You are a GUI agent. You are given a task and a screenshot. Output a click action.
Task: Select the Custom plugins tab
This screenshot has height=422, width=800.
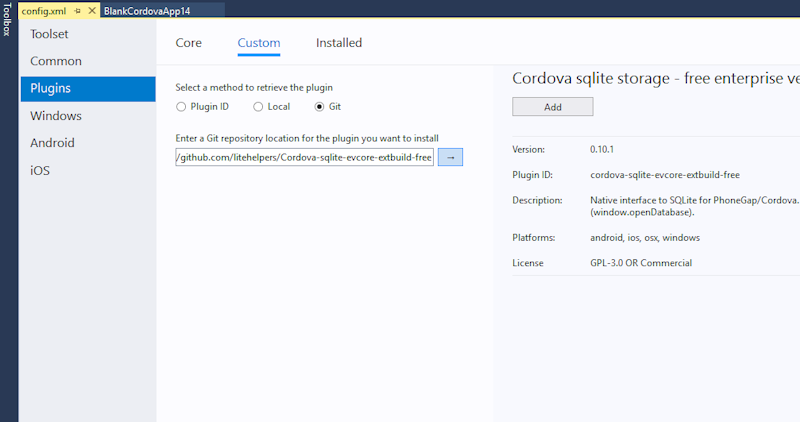point(258,43)
